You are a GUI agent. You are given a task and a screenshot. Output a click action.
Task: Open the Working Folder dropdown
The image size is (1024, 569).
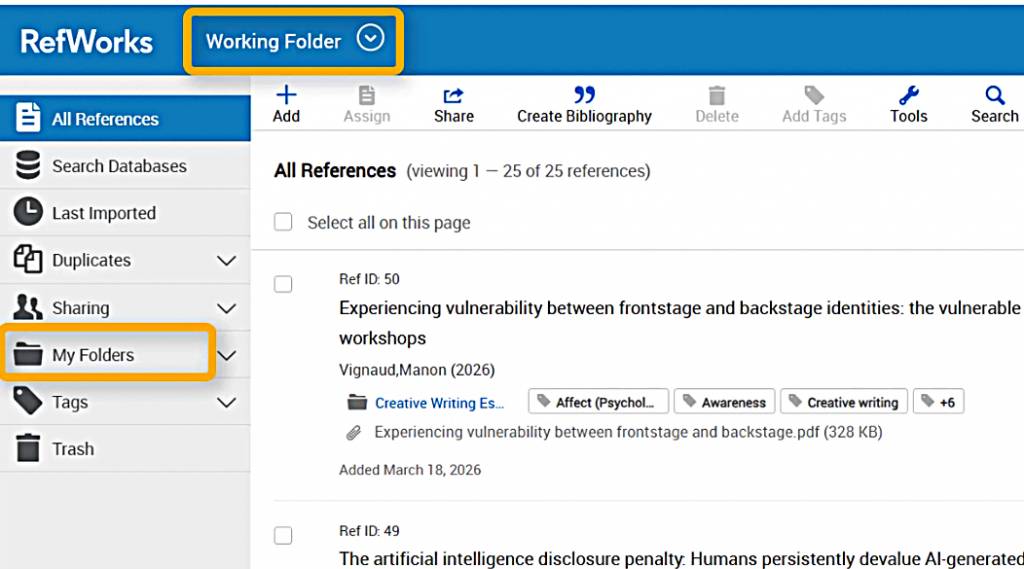click(x=371, y=40)
